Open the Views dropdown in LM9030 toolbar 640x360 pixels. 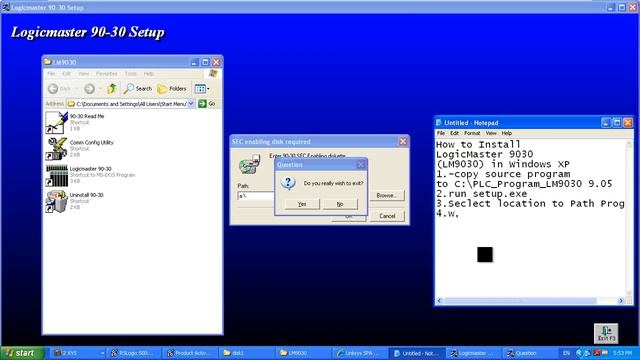202,89
